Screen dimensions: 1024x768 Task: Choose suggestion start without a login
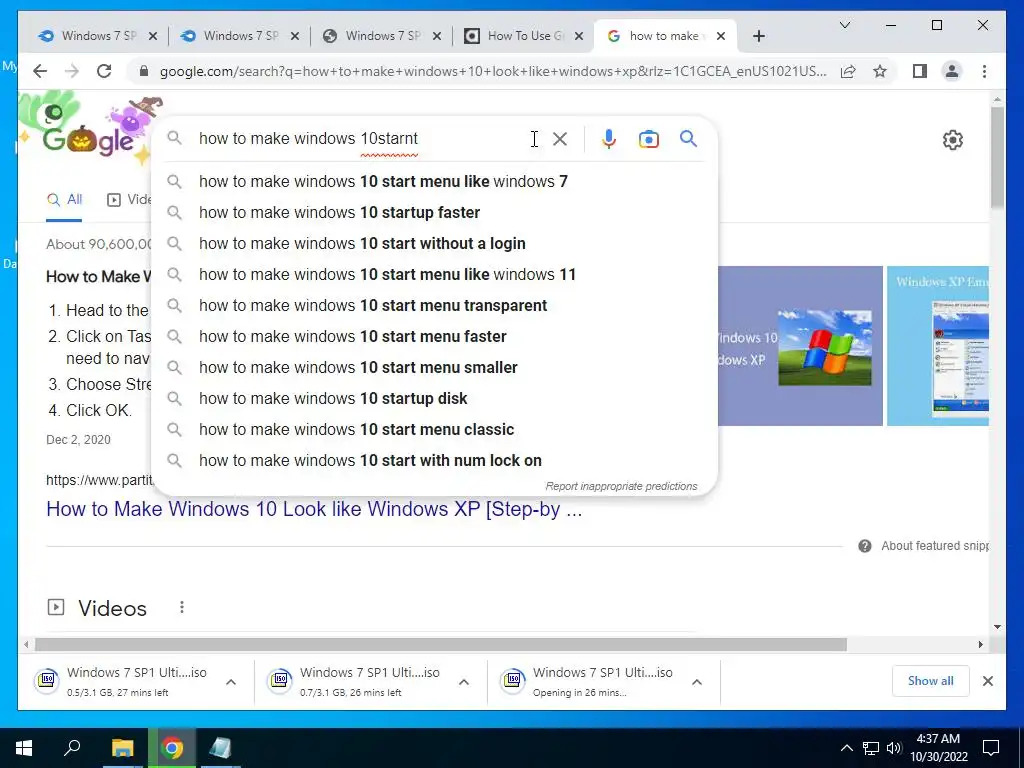pyautogui.click(x=434, y=244)
